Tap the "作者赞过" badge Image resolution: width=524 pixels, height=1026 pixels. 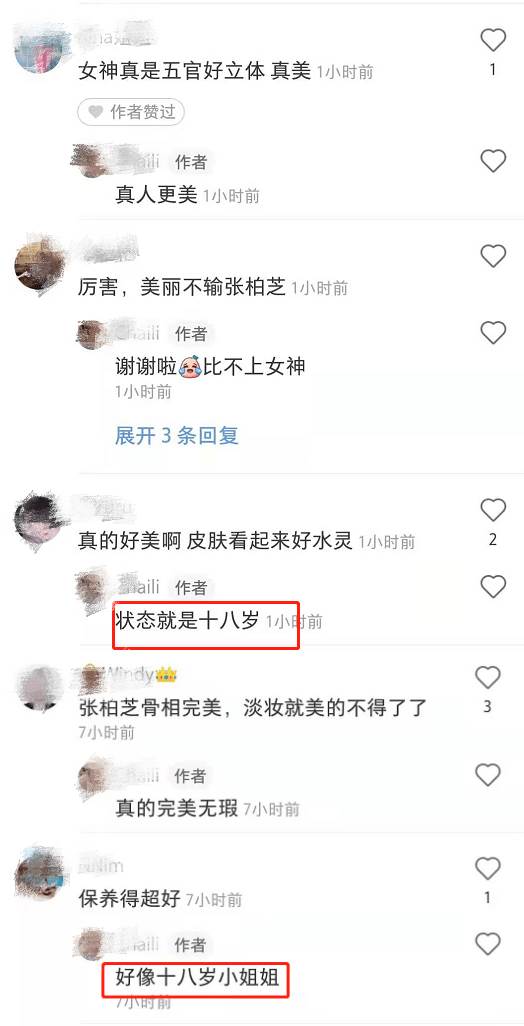[x=131, y=112]
